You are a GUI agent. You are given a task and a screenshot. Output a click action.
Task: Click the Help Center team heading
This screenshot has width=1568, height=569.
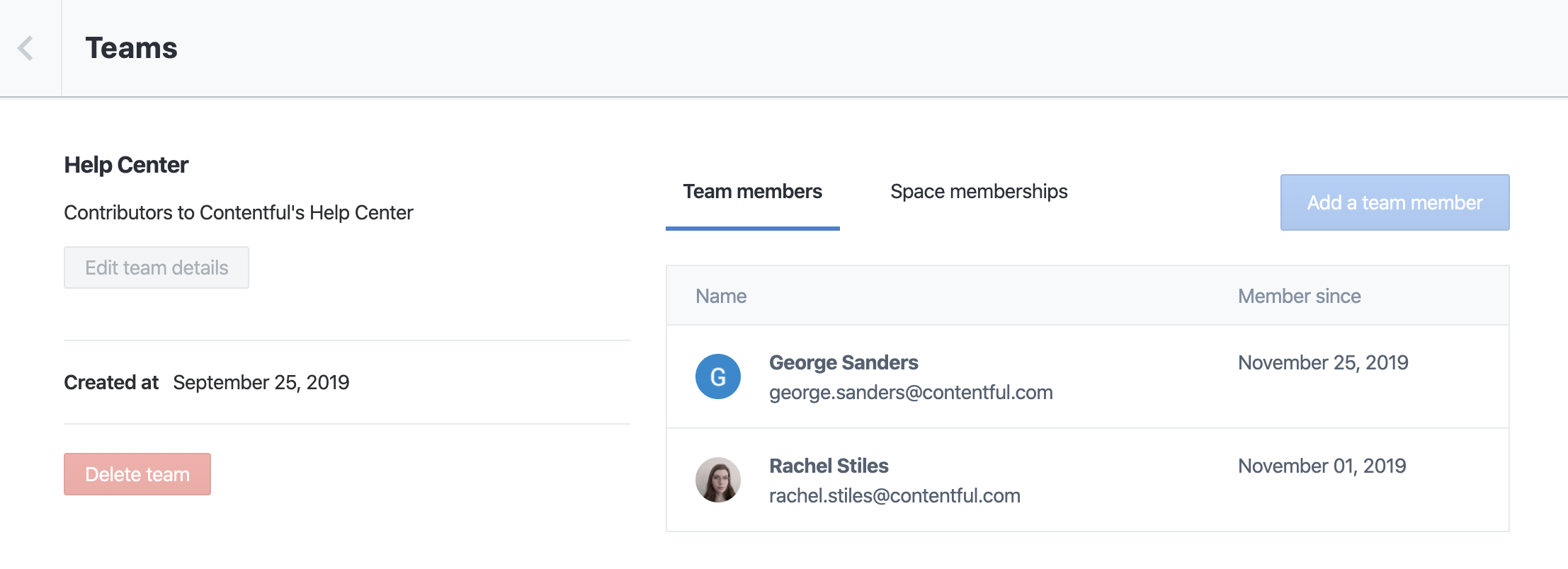tap(126, 165)
